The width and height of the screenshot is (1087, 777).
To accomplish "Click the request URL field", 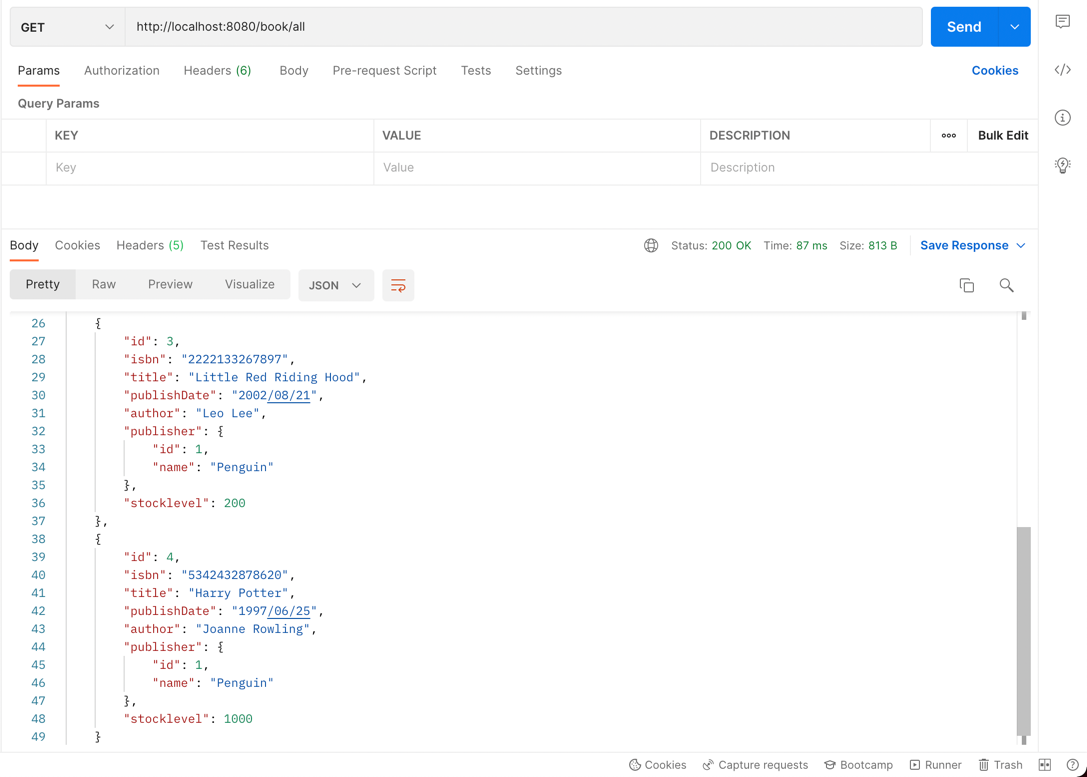I will click(523, 27).
